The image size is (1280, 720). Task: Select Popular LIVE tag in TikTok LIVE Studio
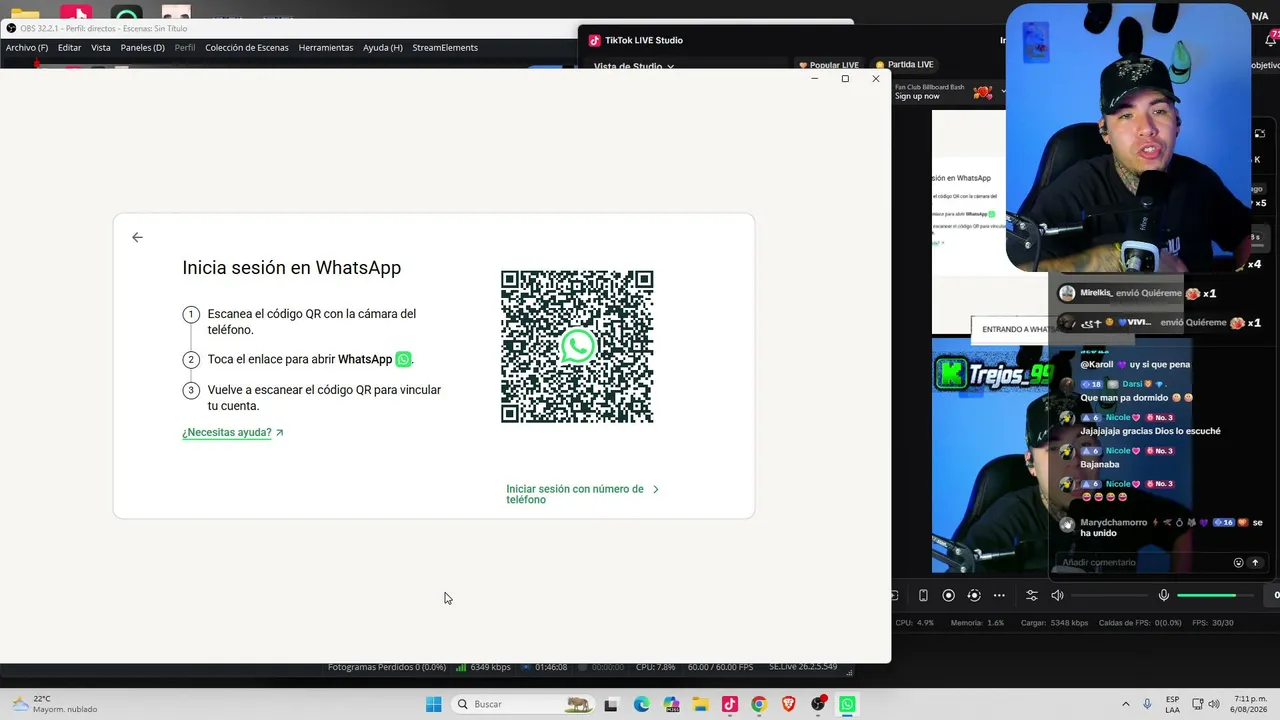[829, 65]
